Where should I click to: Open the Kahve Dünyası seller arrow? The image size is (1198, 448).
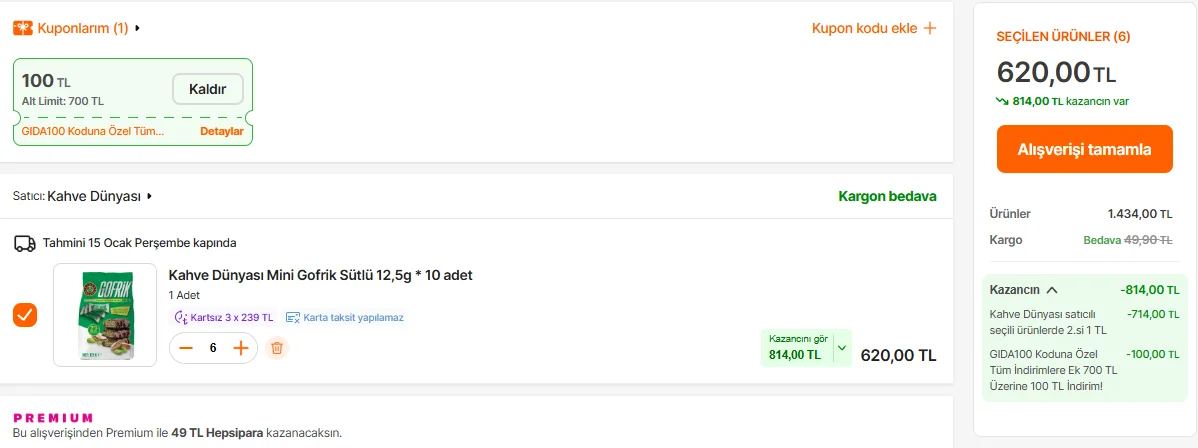pyautogui.click(x=149, y=197)
